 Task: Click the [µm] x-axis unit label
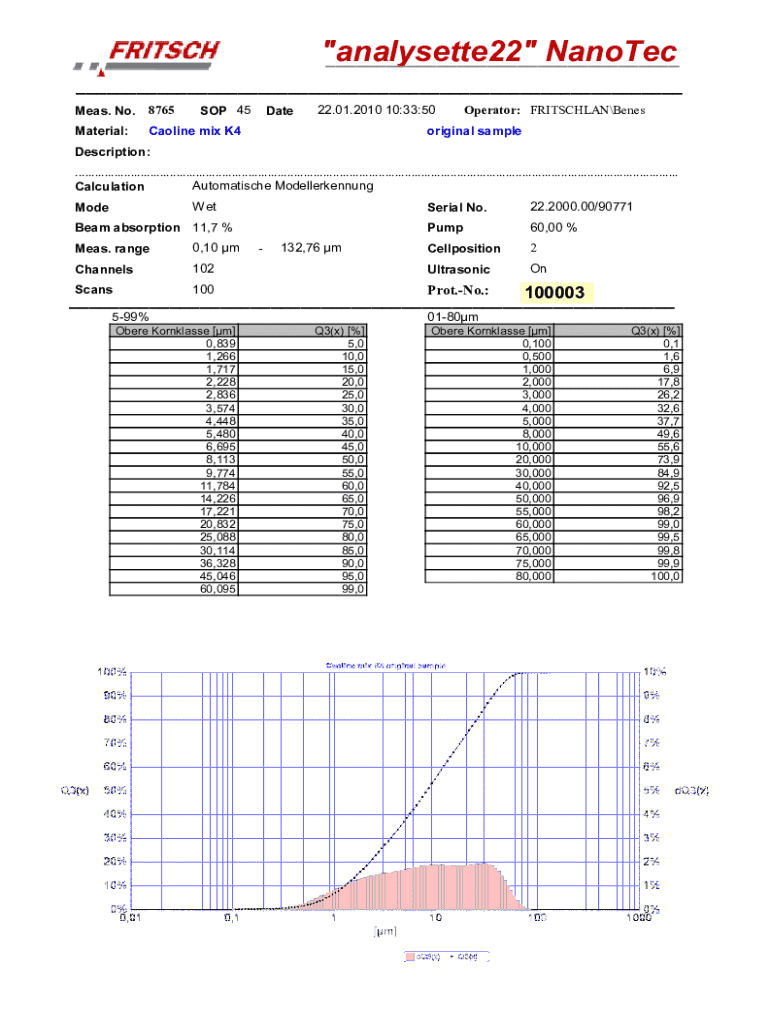pos(385,931)
